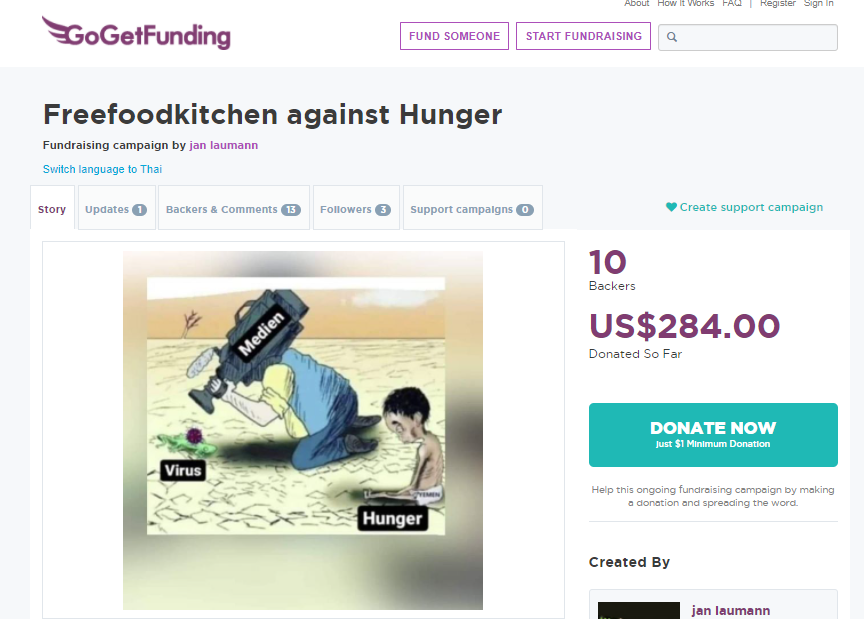Select the Support campaigns tab
The image size is (864, 619).
click(x=473, y=208)
